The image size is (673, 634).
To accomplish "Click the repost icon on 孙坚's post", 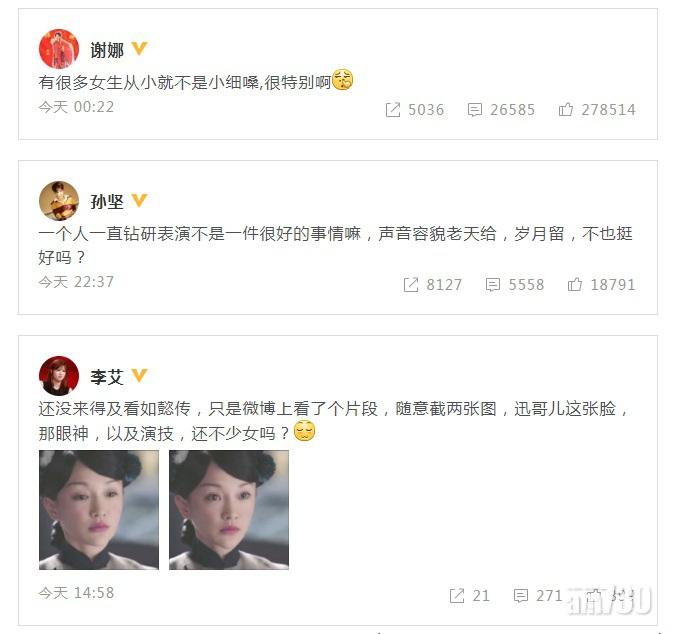I will pos(411,285).
